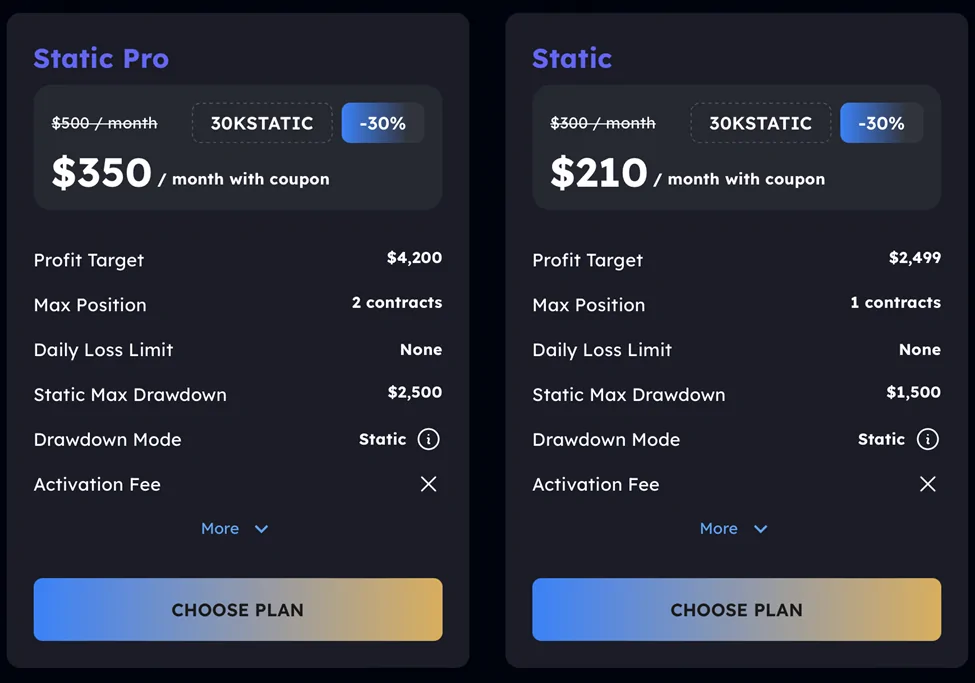The width and height of the screenshot is (975, 683).
Task: Choose Plan for Static subscription
Action: tap(736, 609)
